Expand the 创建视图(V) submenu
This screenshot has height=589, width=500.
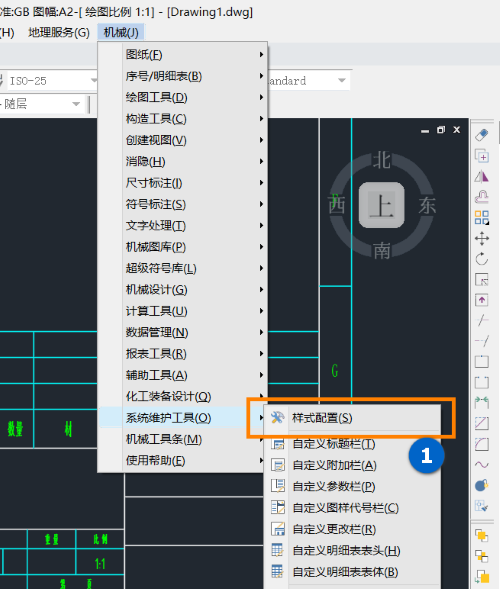click(183, 140)
